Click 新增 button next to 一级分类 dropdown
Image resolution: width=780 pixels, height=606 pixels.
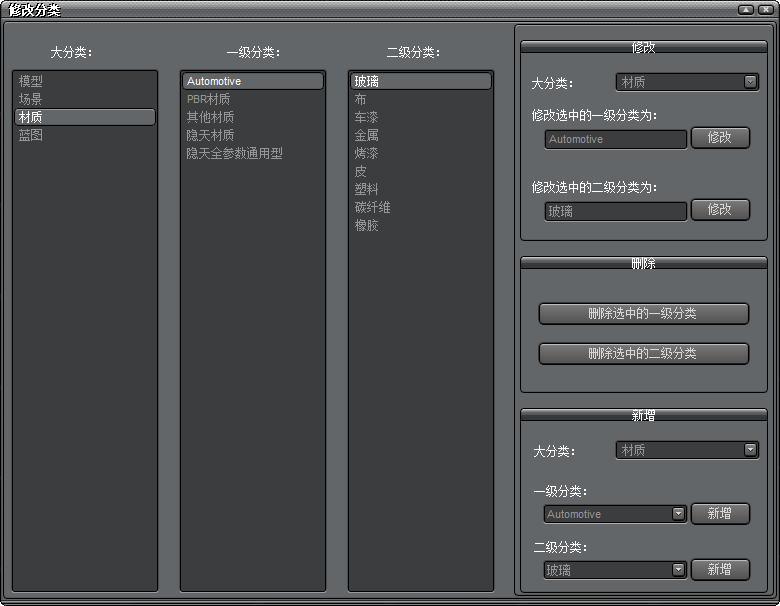(x=720, y=513)
